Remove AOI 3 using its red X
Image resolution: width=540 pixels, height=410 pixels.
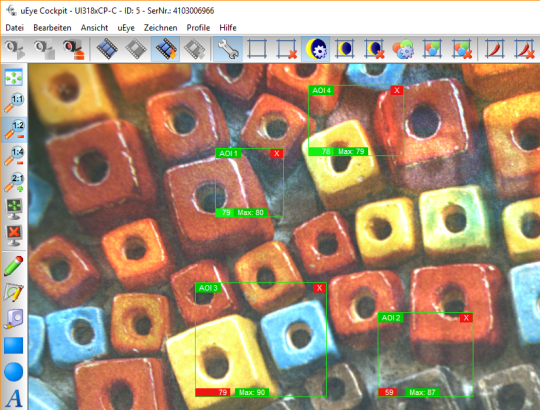320,288
